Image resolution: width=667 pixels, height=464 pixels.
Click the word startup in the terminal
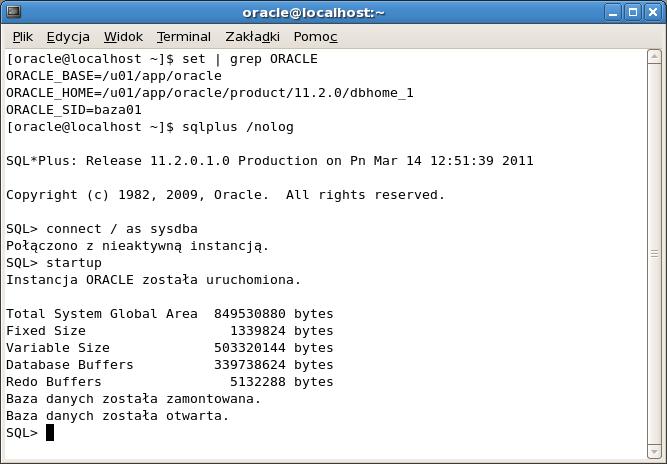click(x=74, y=263)
